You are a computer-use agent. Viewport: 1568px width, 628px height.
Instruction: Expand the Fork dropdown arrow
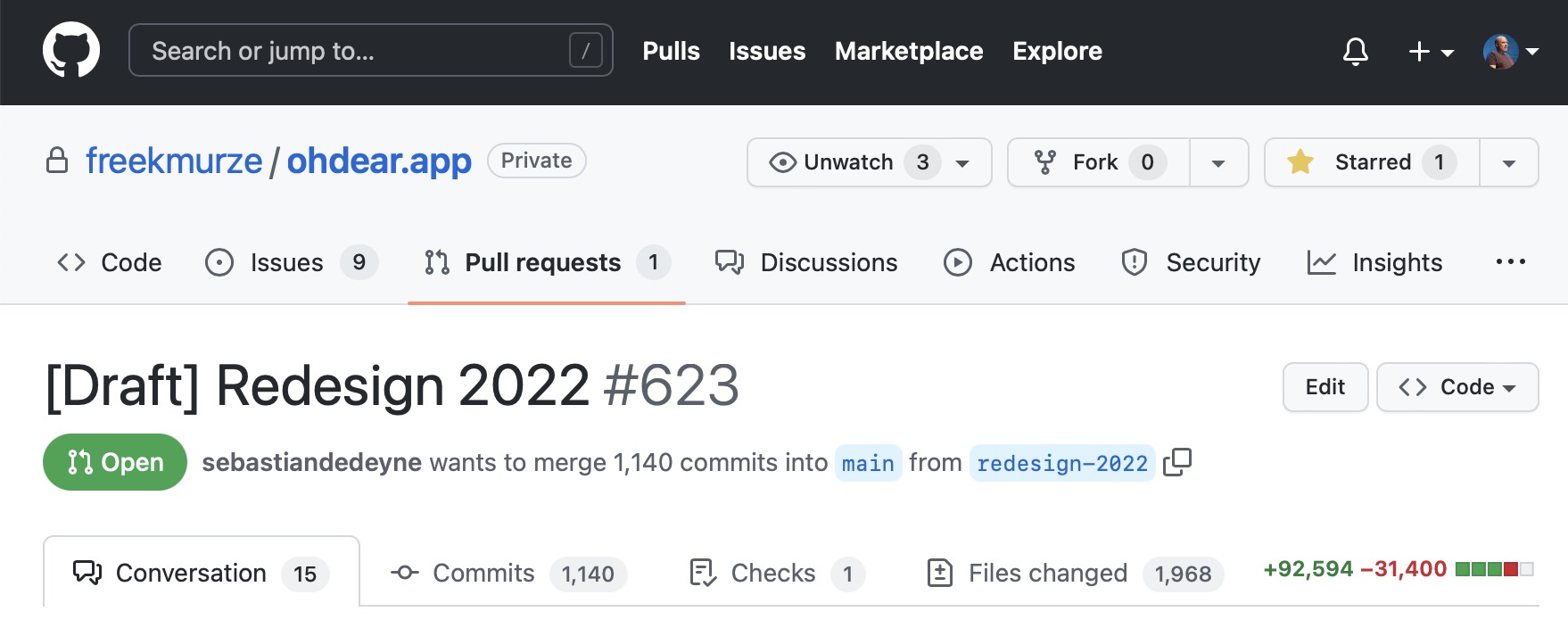pyautogui.click(x=1218, y=162)
